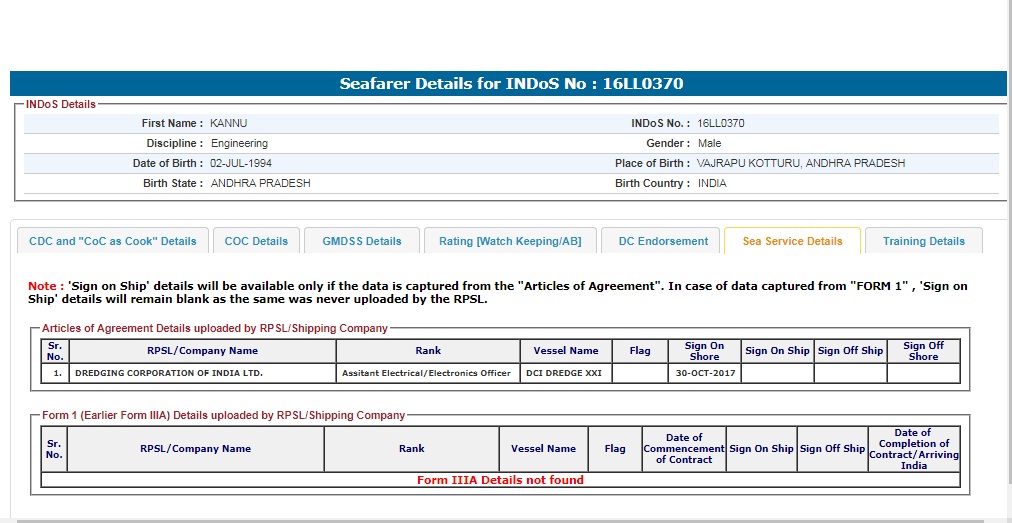Click the Form IIIA Details not found message

500,480
